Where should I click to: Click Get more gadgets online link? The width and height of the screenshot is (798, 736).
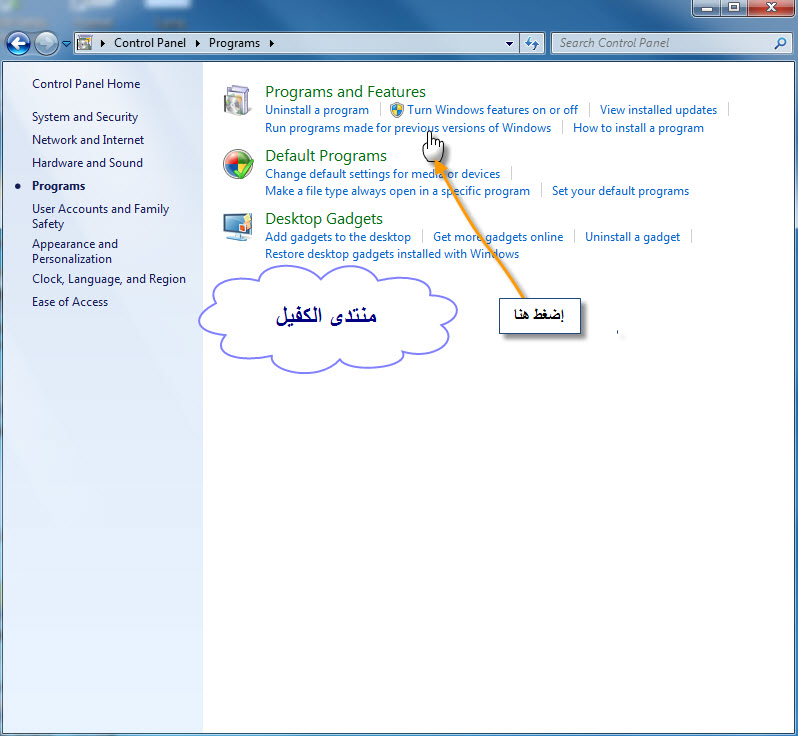click(x=498, y=237)
